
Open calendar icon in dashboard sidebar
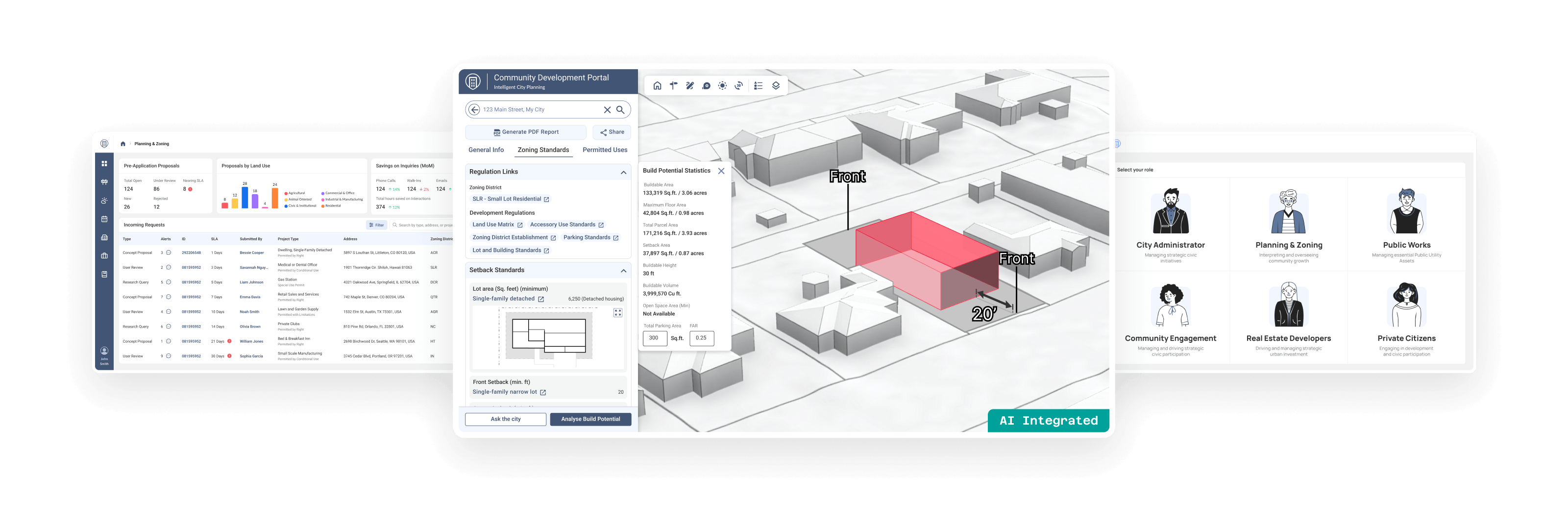104,219
